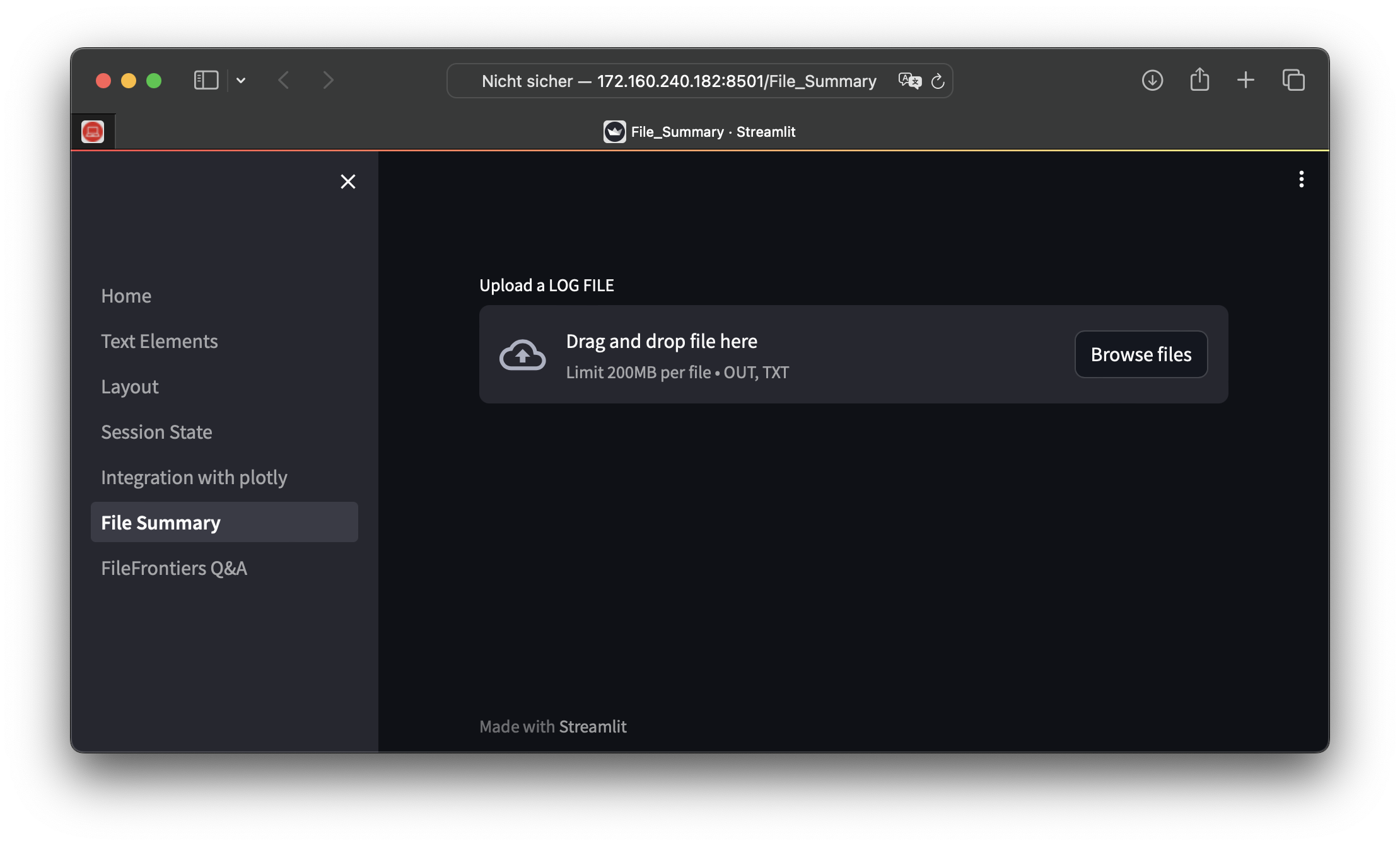Click the cloud upload icon
This screenshot has height=846, width=1400.
pos(522,355)
